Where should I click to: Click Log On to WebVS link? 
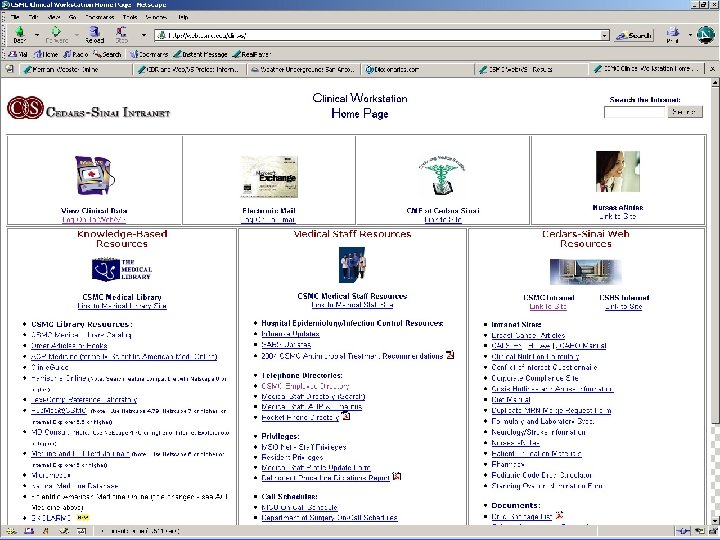pyautogui.click(x=94, y=219)
